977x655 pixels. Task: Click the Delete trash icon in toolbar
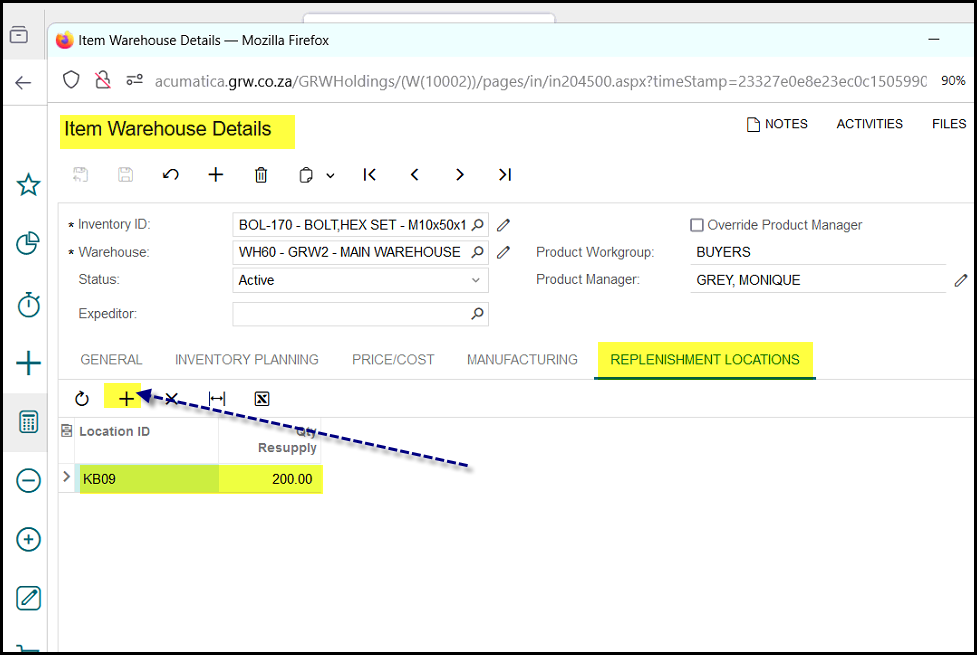261,175
